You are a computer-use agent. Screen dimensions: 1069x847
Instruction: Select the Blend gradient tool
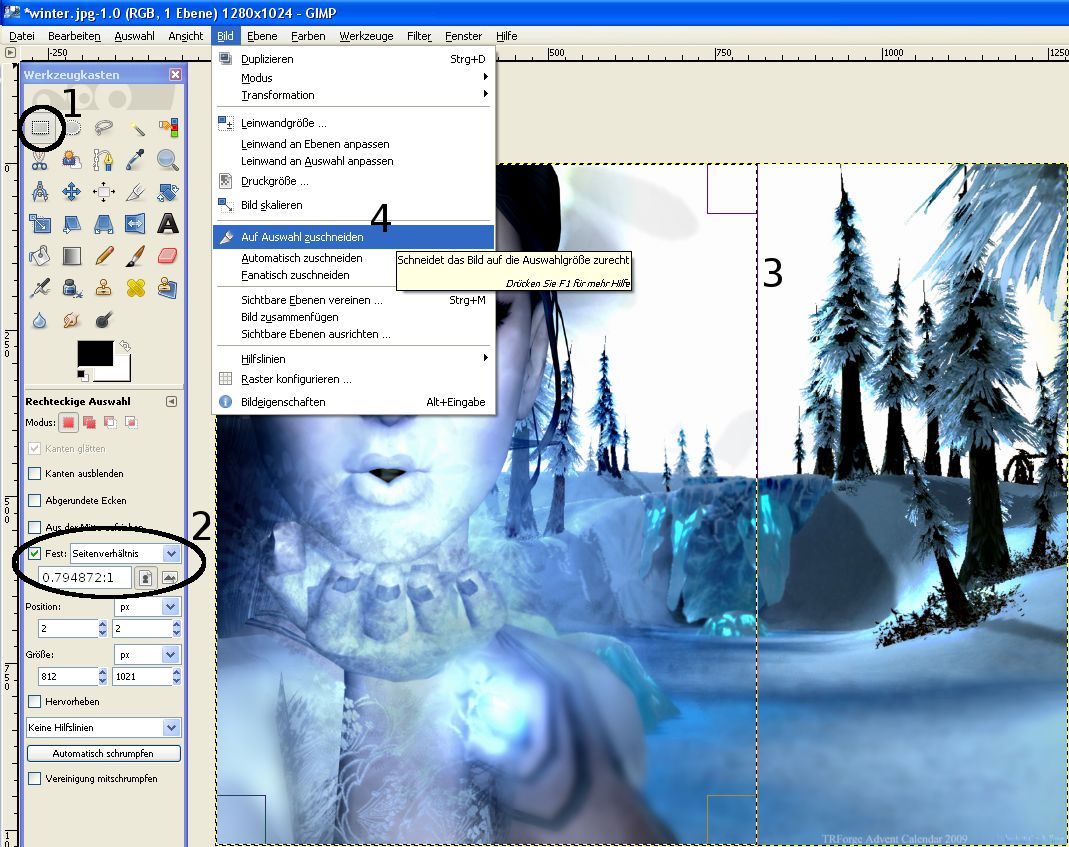pyautogui.click(x=72, y=256)
